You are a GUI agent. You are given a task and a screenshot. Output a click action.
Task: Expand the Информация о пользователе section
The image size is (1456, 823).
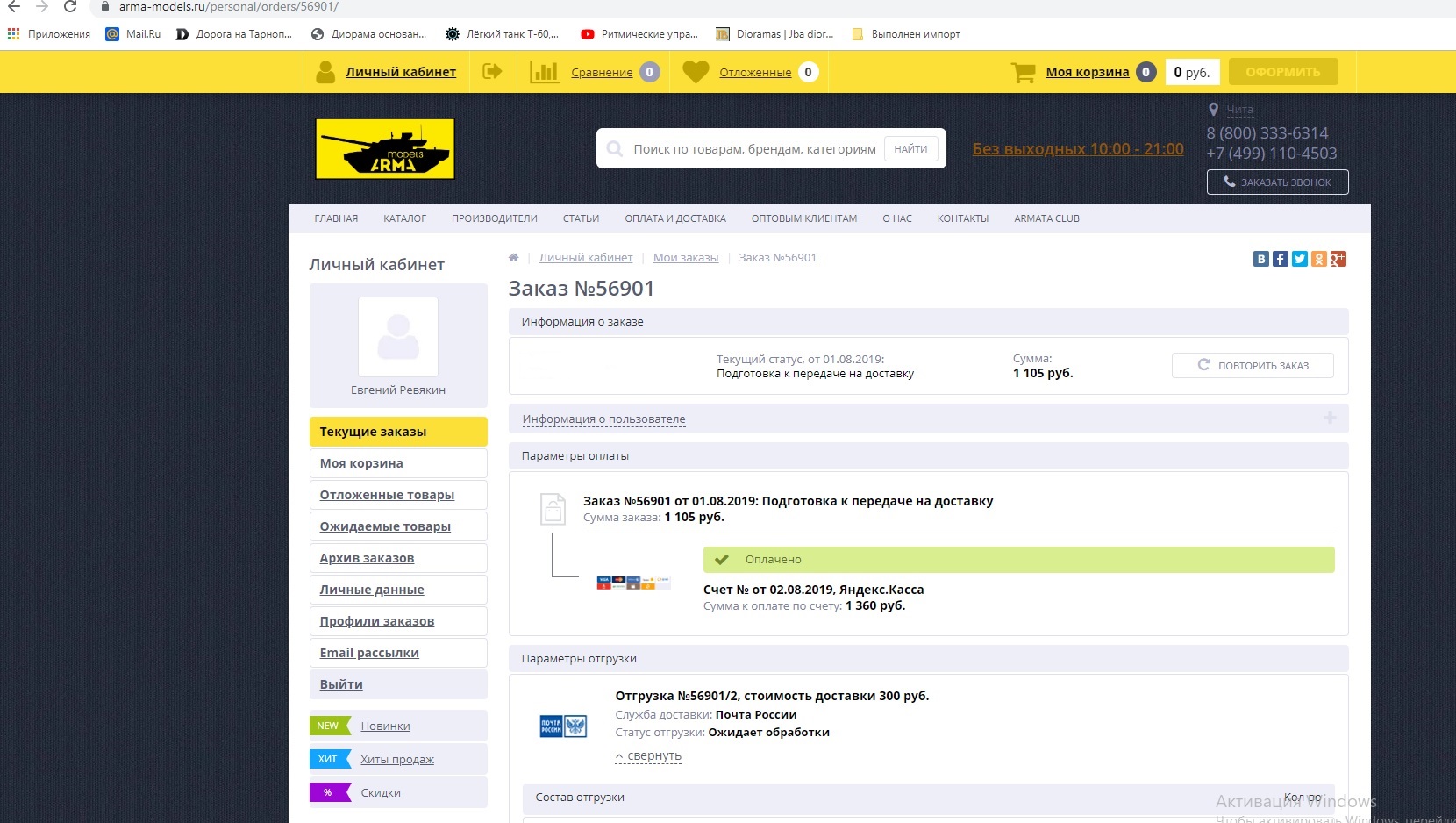[603, 419]
